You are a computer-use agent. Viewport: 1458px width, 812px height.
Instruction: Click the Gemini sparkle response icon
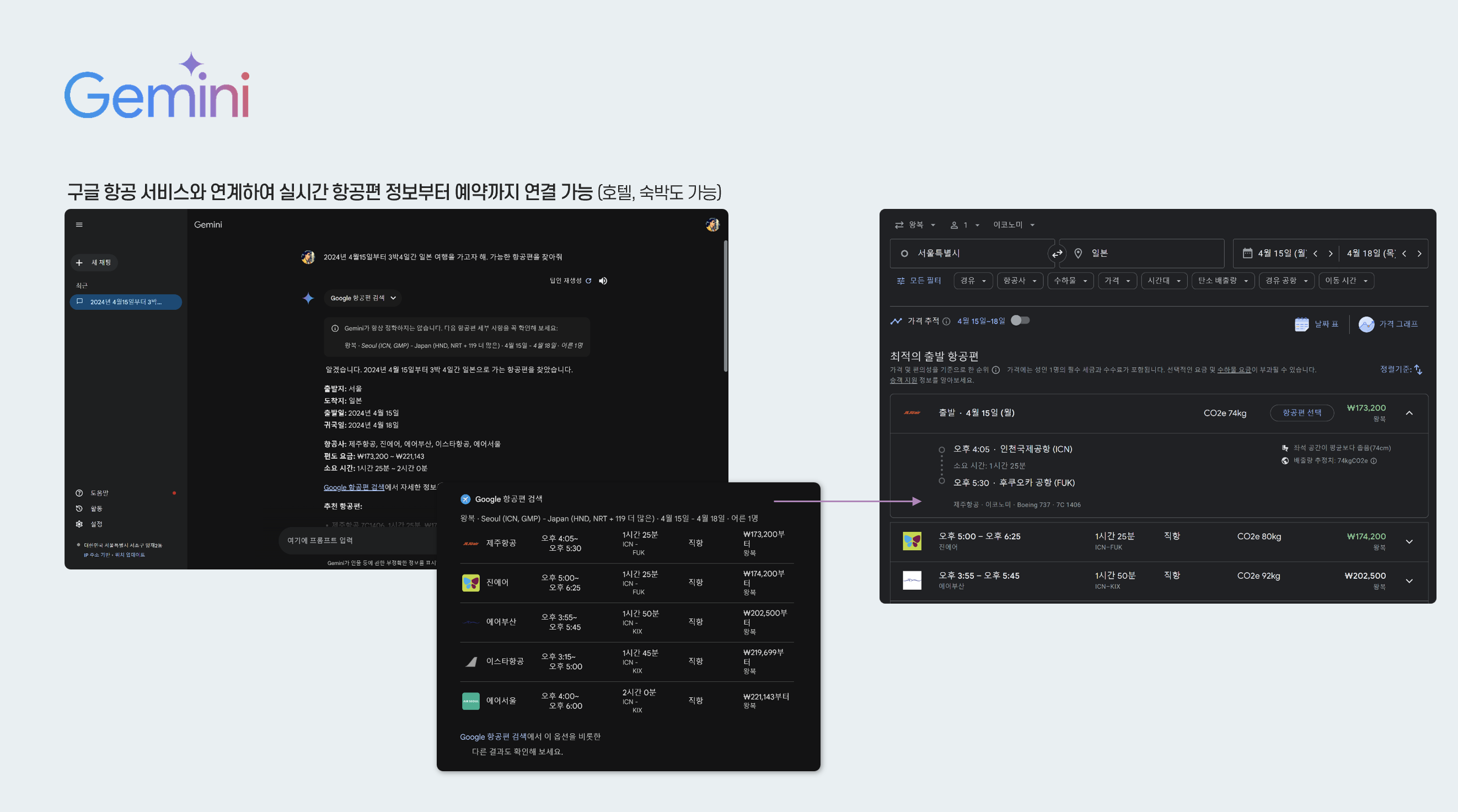308,298
